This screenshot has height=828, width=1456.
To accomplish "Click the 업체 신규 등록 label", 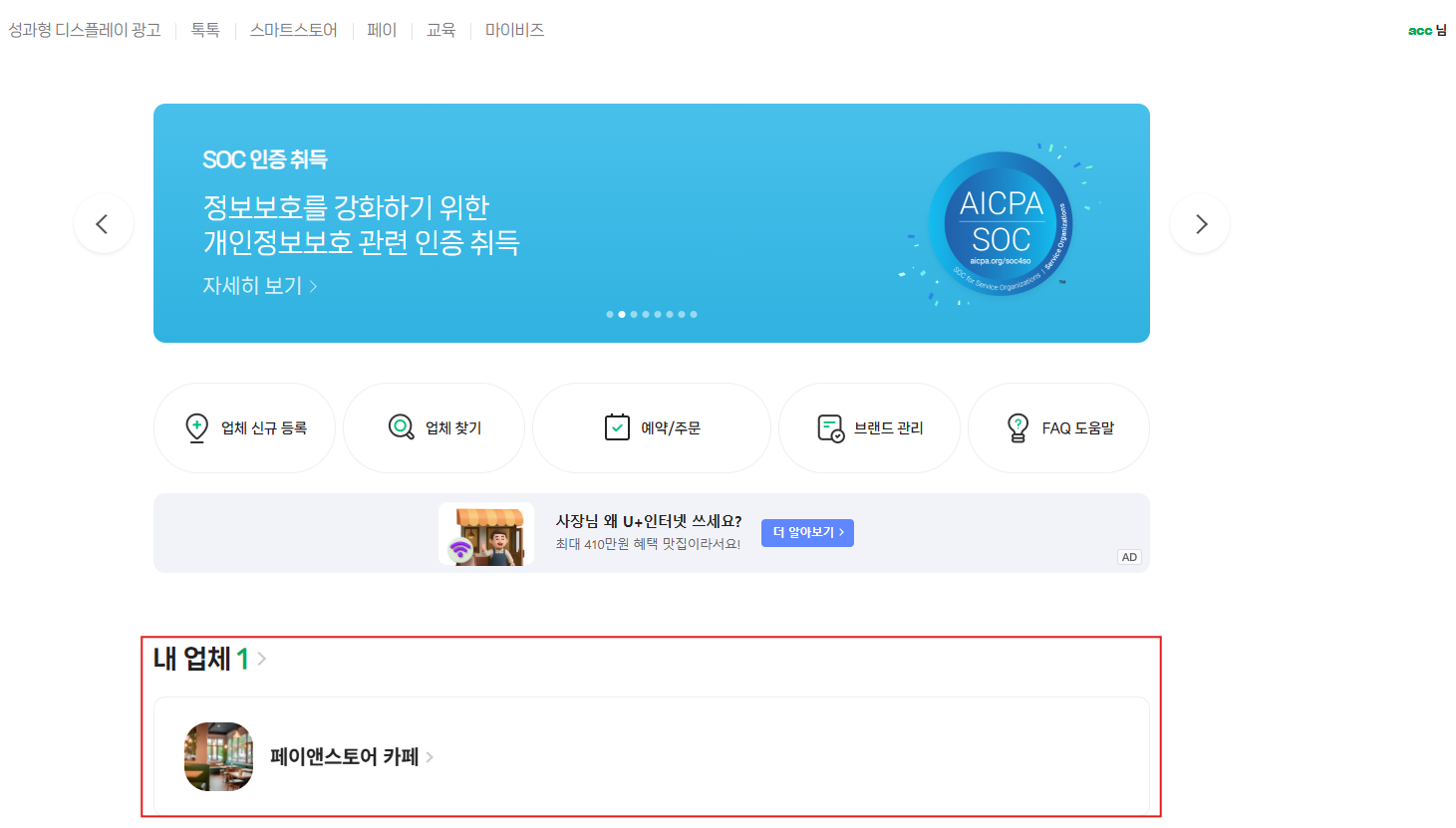I will pos(264,427).
